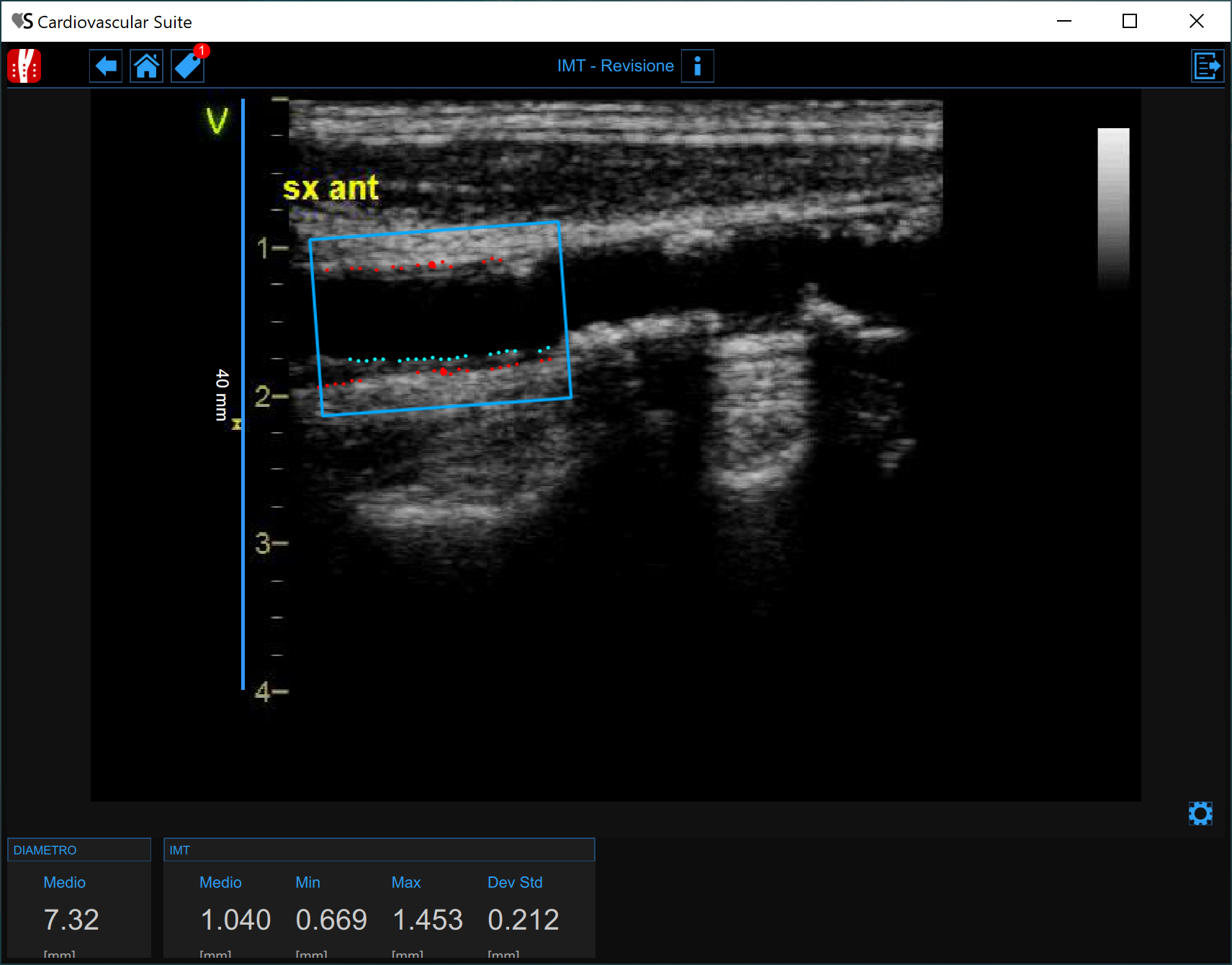
Task: Click the IMT Max value 1.453
Action: (x=428, y=920)
